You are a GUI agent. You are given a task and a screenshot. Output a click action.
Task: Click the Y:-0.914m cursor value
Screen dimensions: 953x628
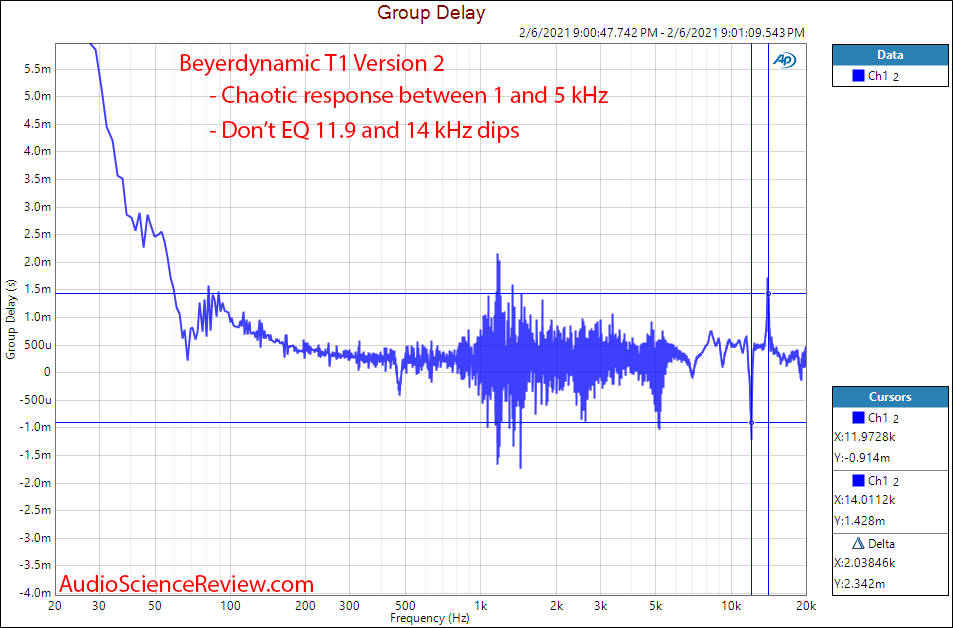863,458
